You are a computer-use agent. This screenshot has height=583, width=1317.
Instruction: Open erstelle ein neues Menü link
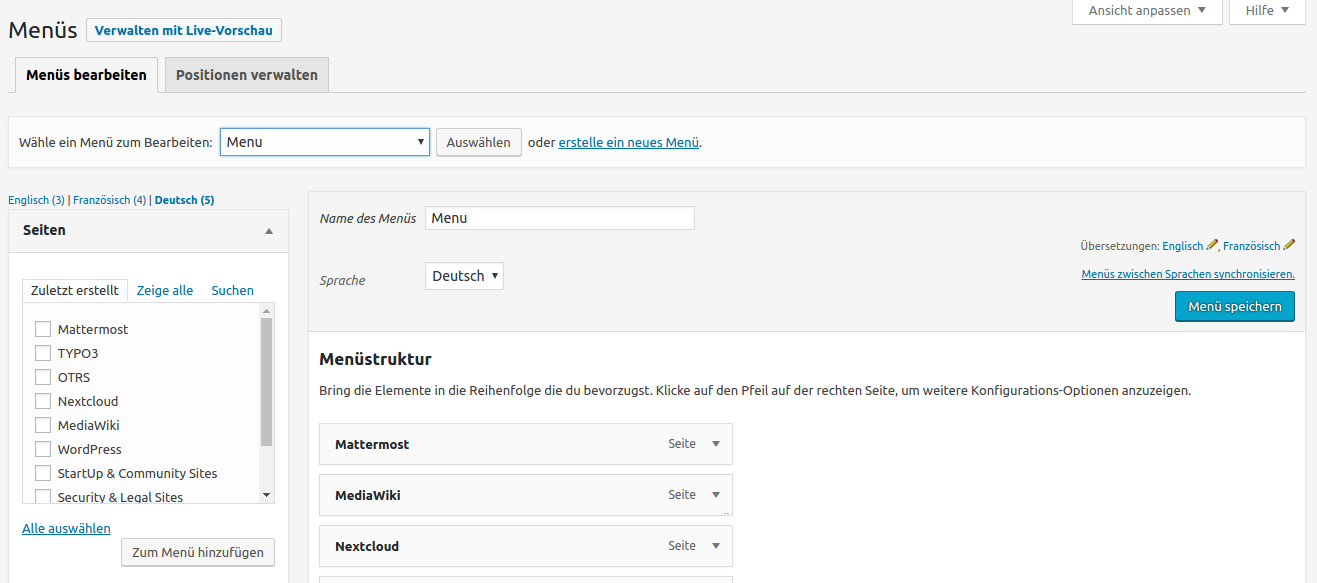[x=628, y=142]
